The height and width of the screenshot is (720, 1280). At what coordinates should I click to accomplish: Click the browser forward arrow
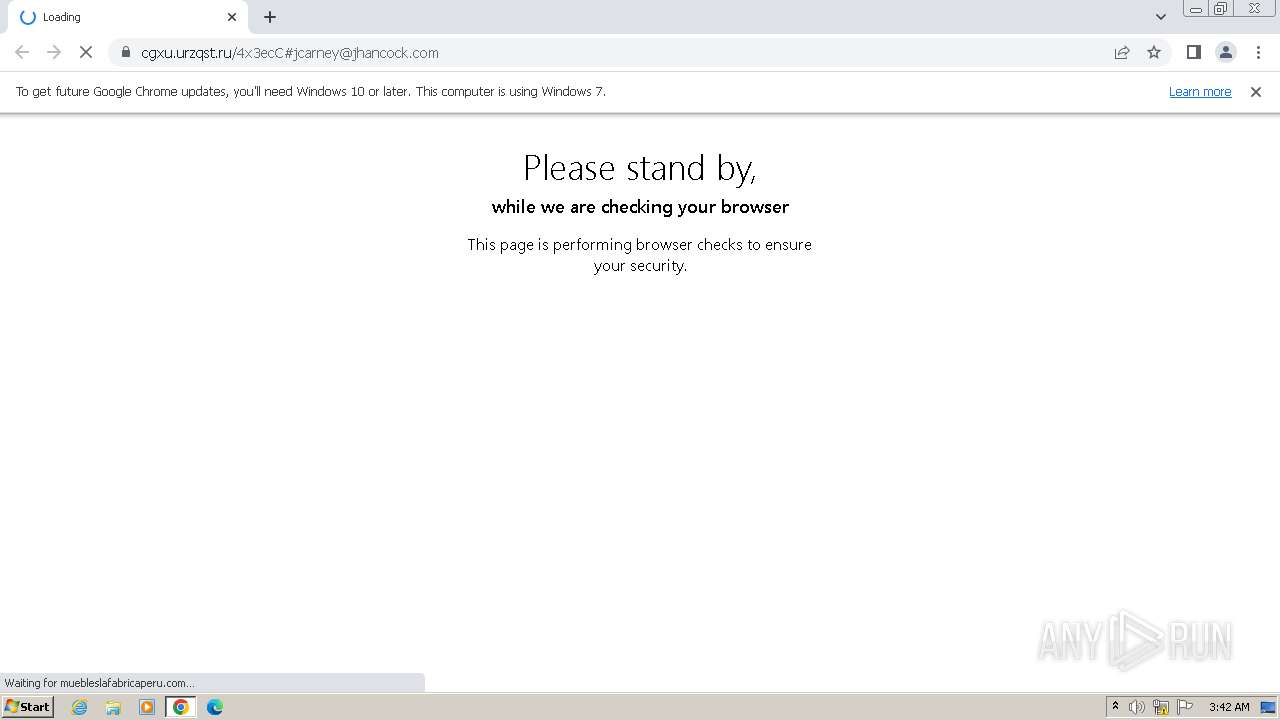tap(54, 52)
